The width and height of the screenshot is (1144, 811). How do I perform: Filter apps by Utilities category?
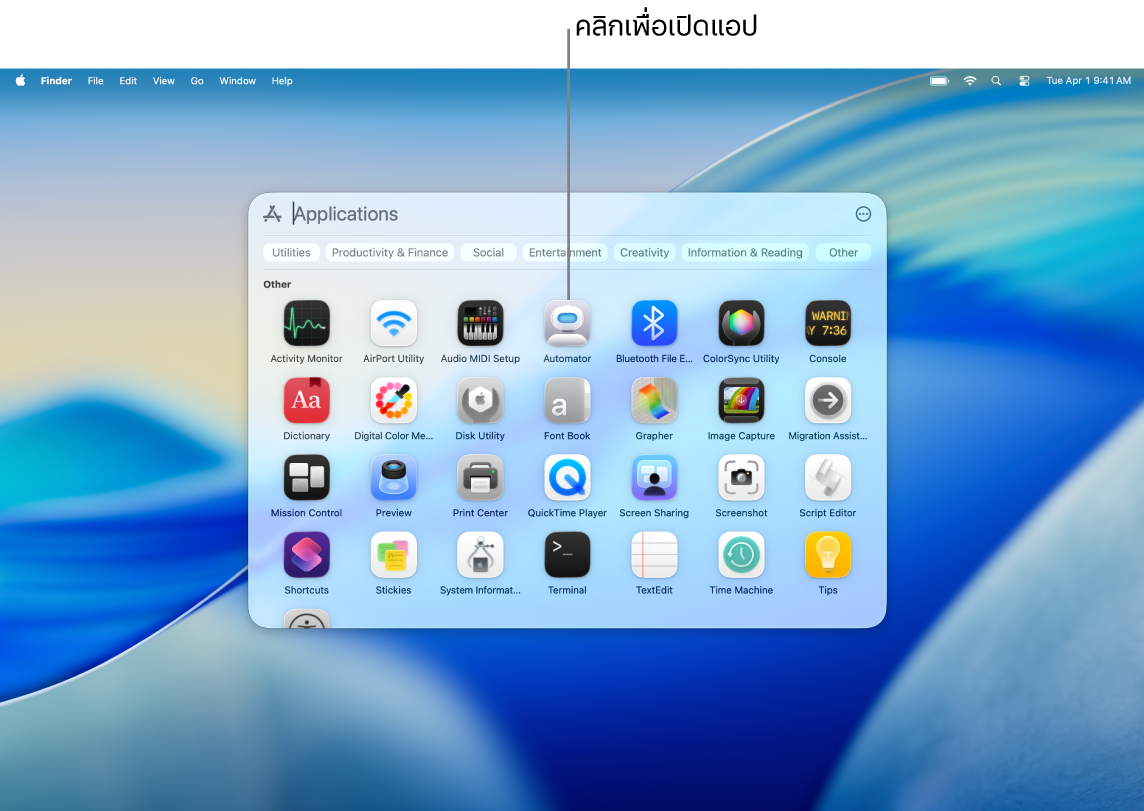click(291, 252)
